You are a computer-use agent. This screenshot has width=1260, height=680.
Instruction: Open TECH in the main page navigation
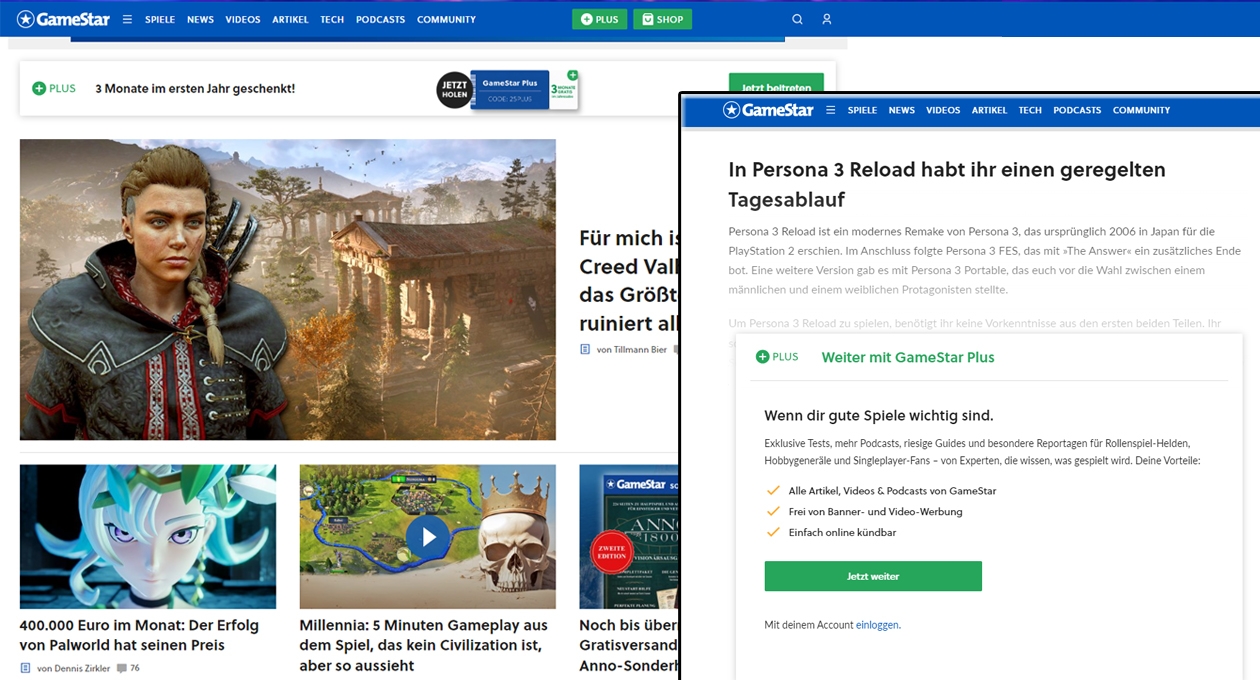pos(332,20)
